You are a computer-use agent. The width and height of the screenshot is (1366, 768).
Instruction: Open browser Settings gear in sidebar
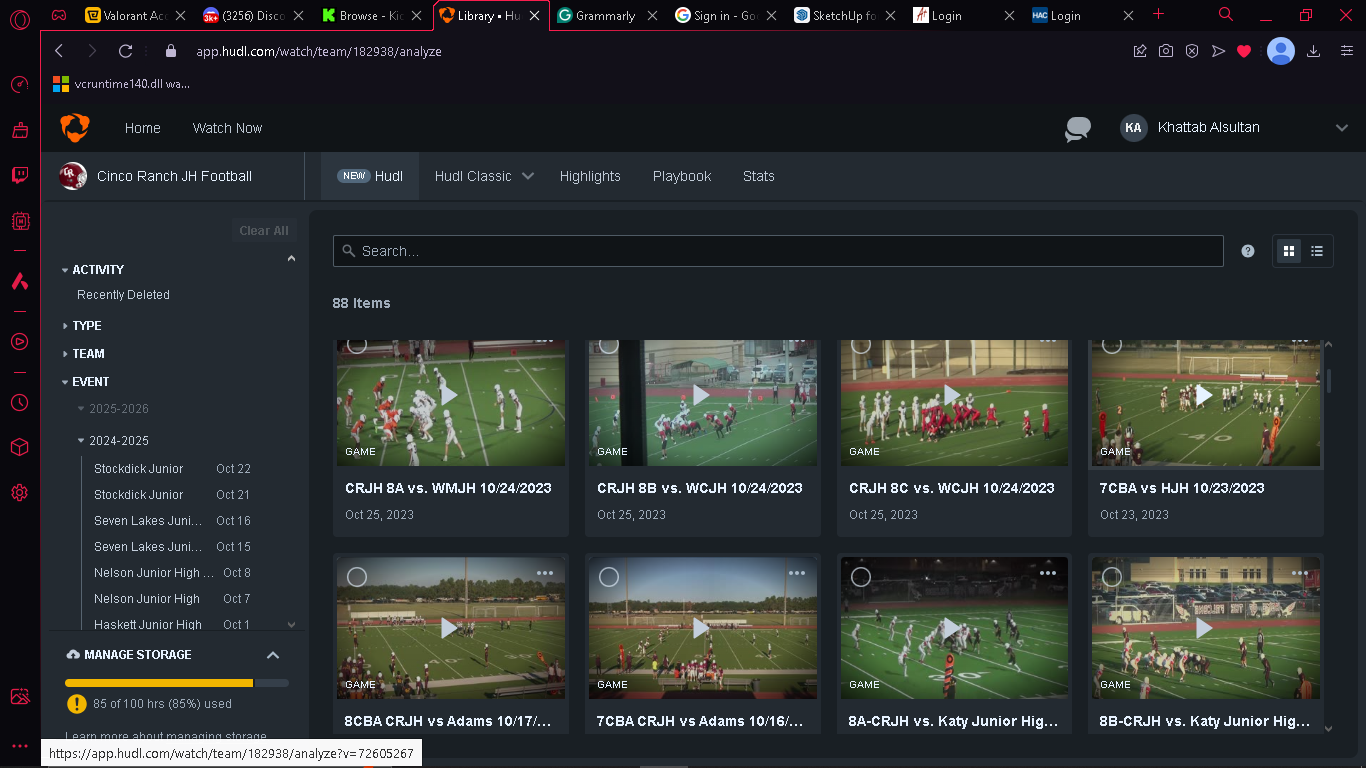pyautogui.click(x=19, y=493)
